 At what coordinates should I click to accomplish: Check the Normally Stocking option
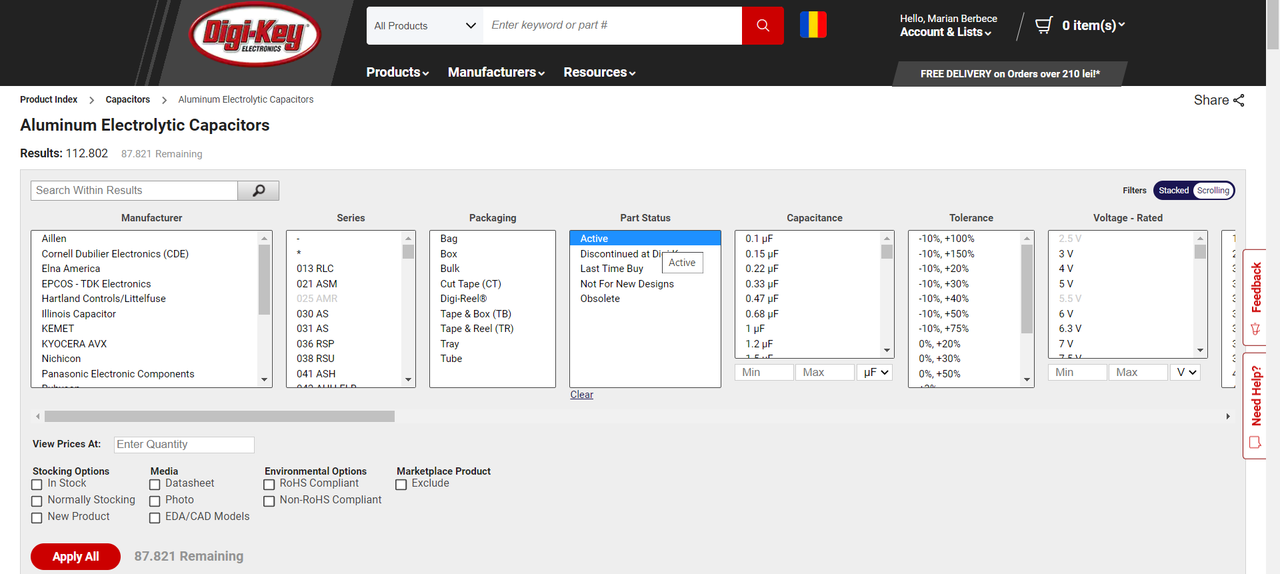pyautogui.click(x=37, y=501)
